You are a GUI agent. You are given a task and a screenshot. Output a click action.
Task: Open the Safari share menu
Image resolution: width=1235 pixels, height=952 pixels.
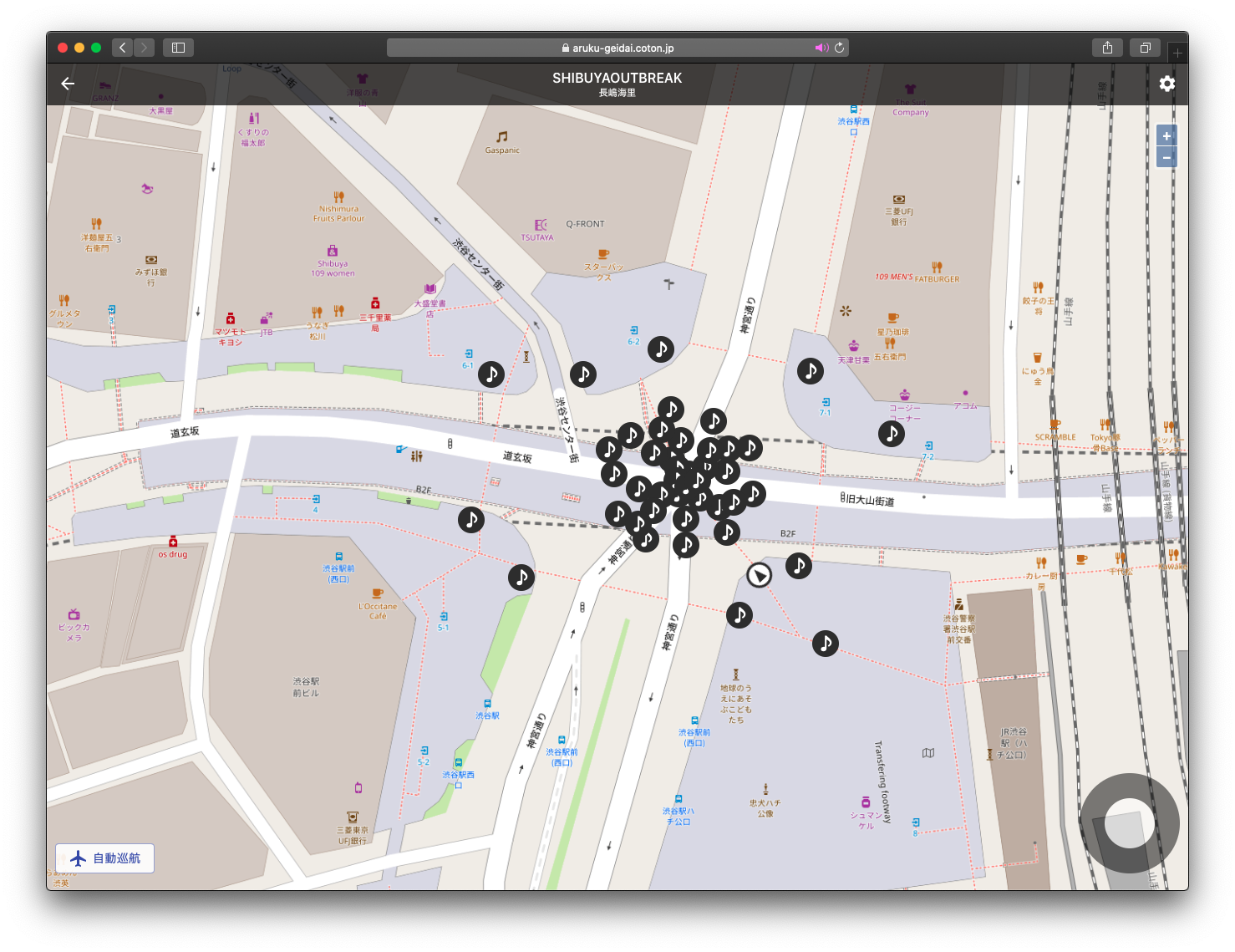click(1107, 48)
